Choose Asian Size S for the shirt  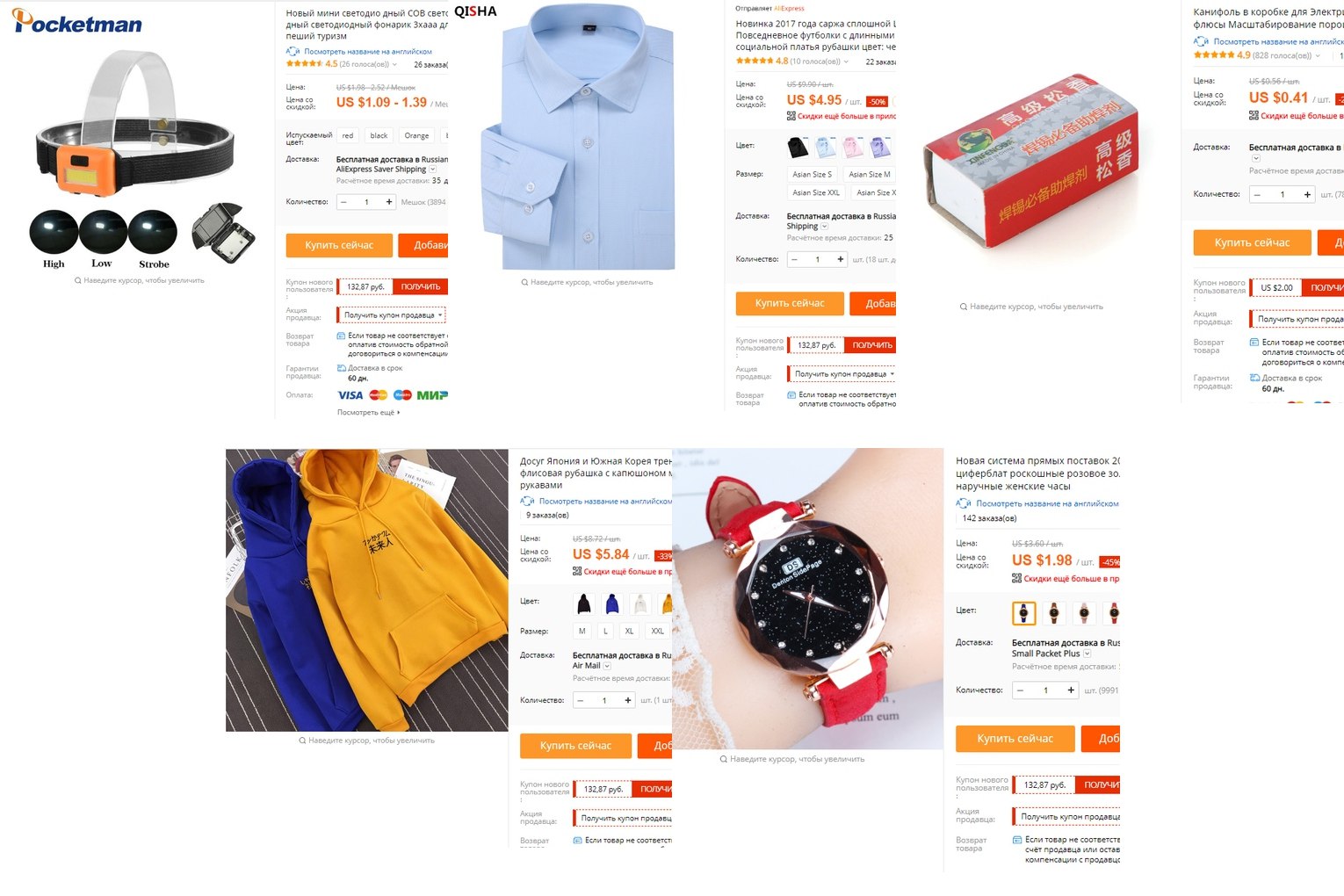(812, 174)
